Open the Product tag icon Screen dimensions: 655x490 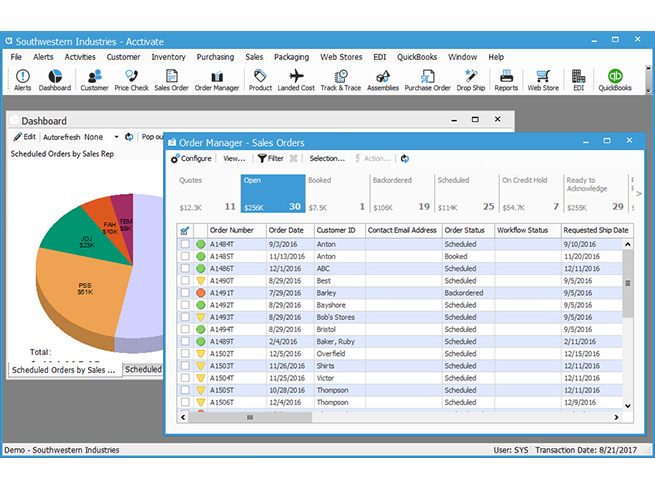[x=260, y=80]
